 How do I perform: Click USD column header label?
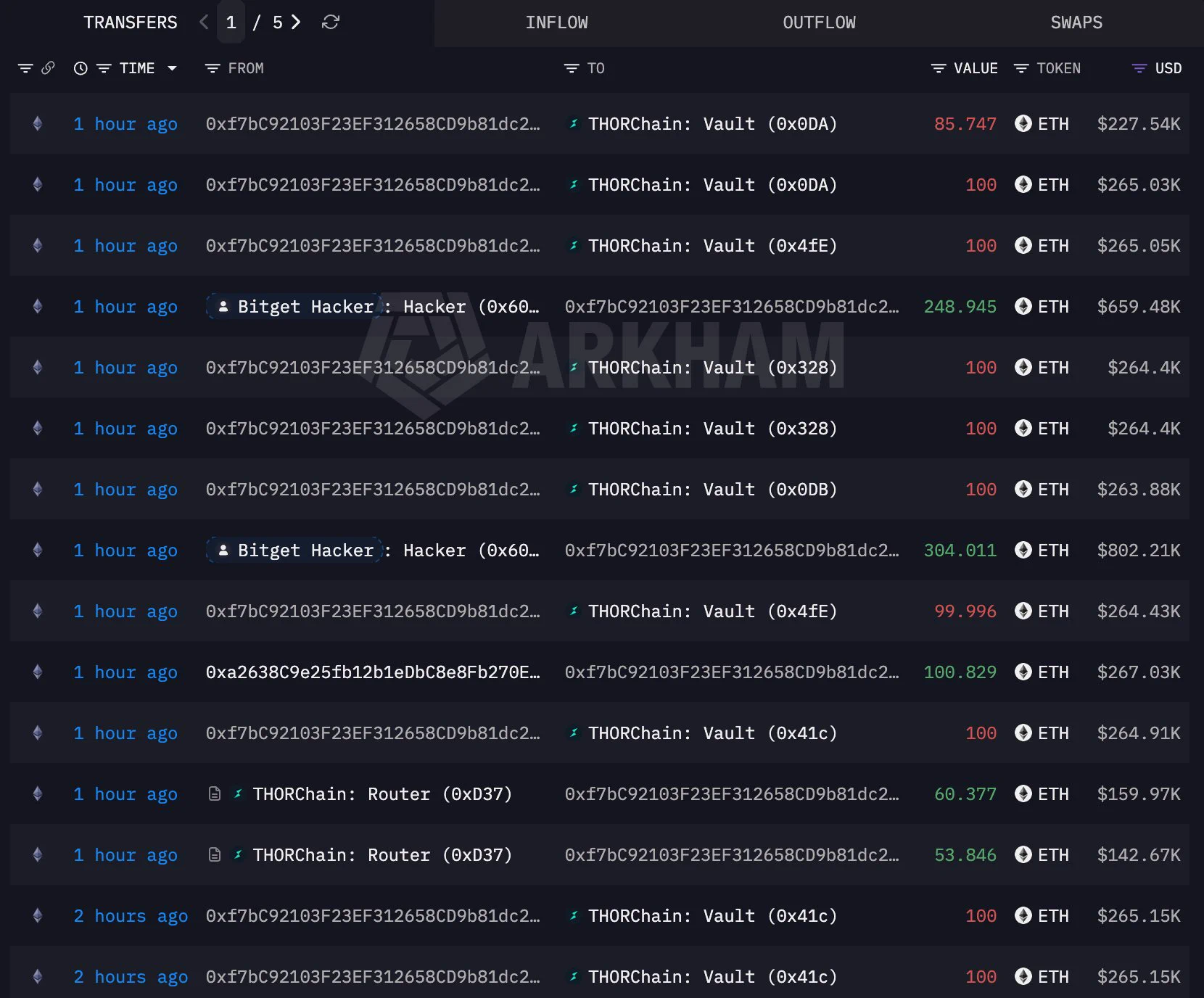click(1168, 68)
